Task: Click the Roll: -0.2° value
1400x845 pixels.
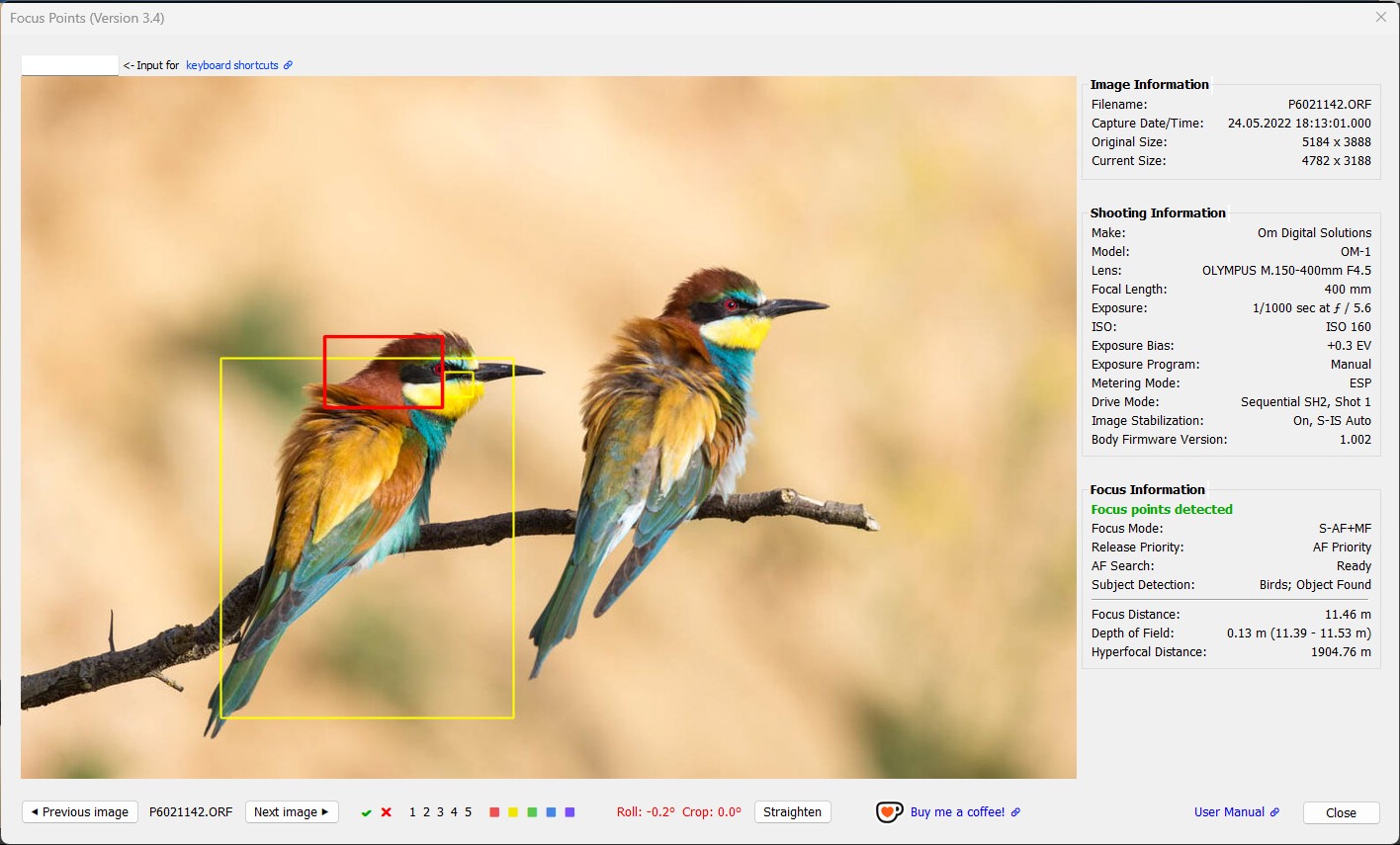Action: [646, 812]
